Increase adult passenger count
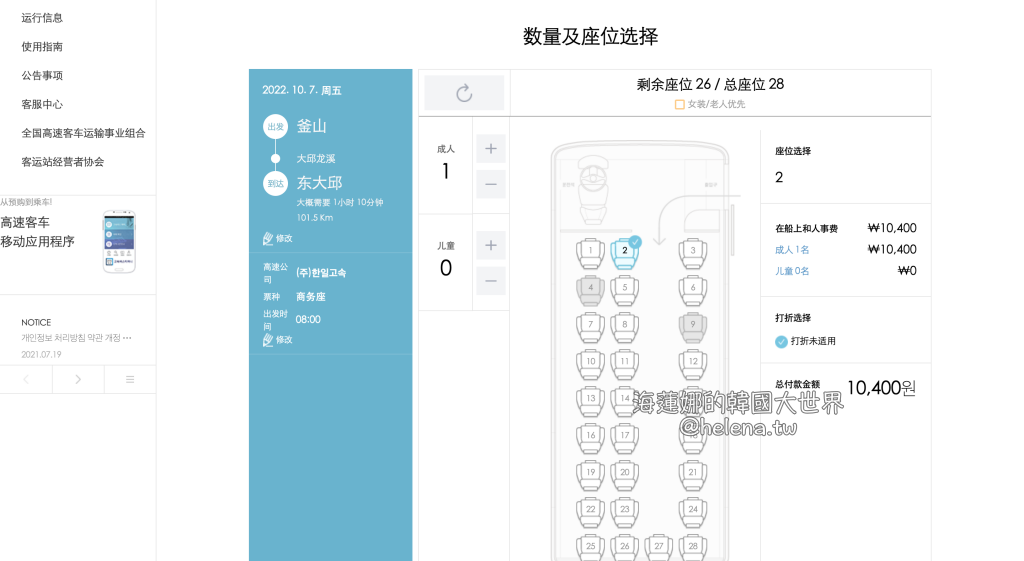 click(x=490, y=149)
